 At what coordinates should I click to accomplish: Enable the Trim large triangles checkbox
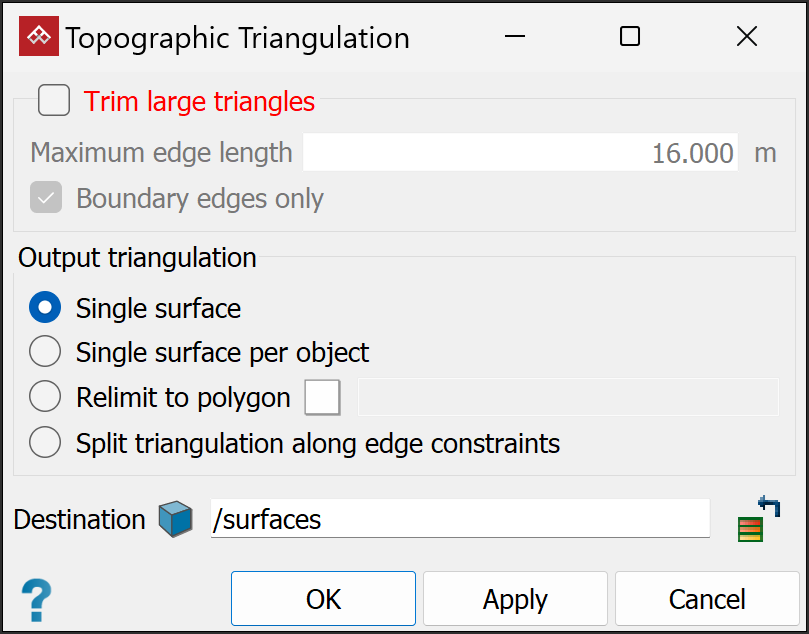coord(54,101)
